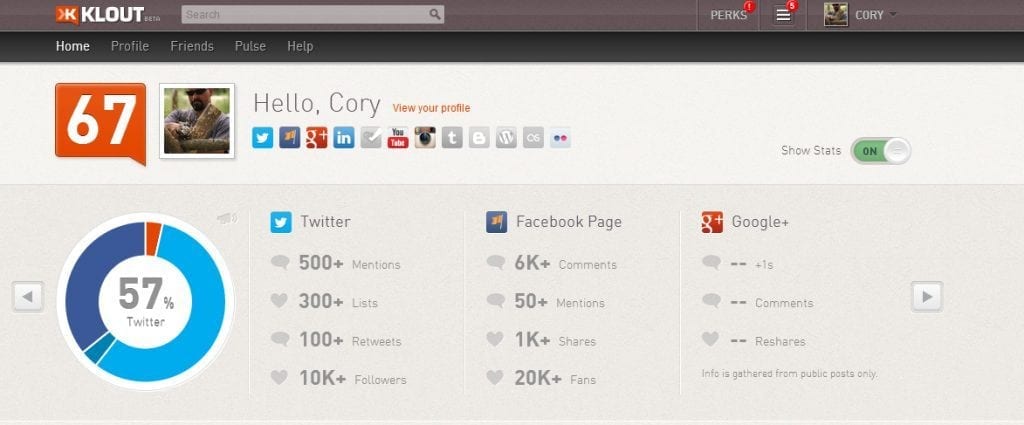Open the Help menu item
1024x425 pixels.
pyautogui.click(x=300, y=46)
